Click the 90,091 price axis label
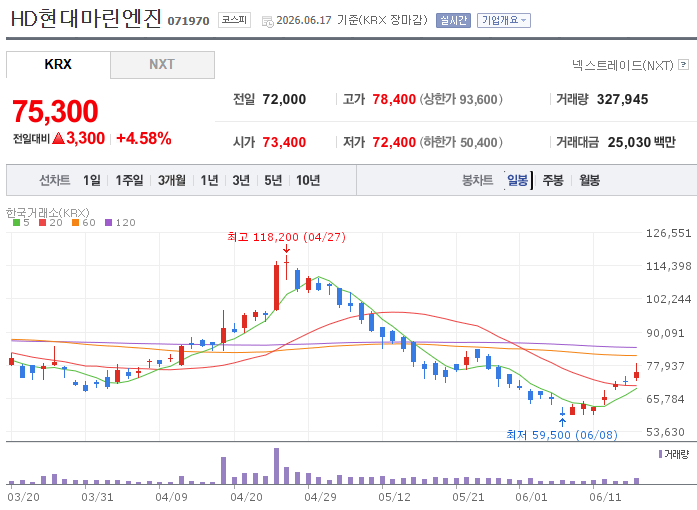 (665, 333)
